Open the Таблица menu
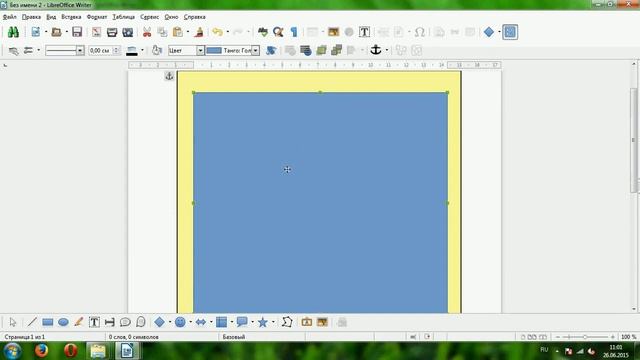Screen dimensions: 640x360 point(124,17)
